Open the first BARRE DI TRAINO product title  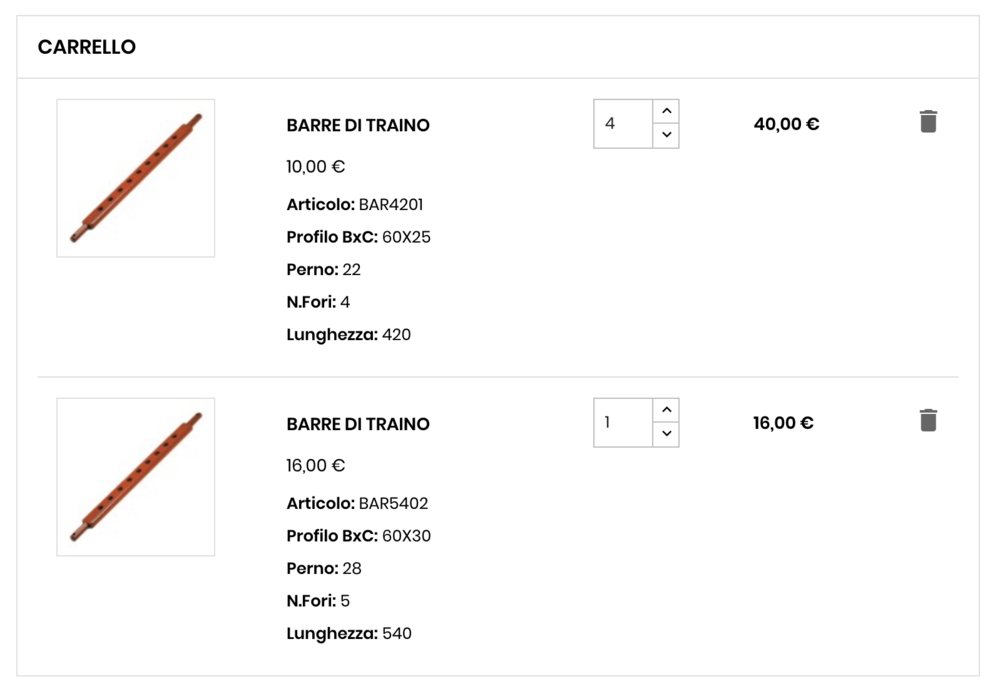(x=358, y=126)
